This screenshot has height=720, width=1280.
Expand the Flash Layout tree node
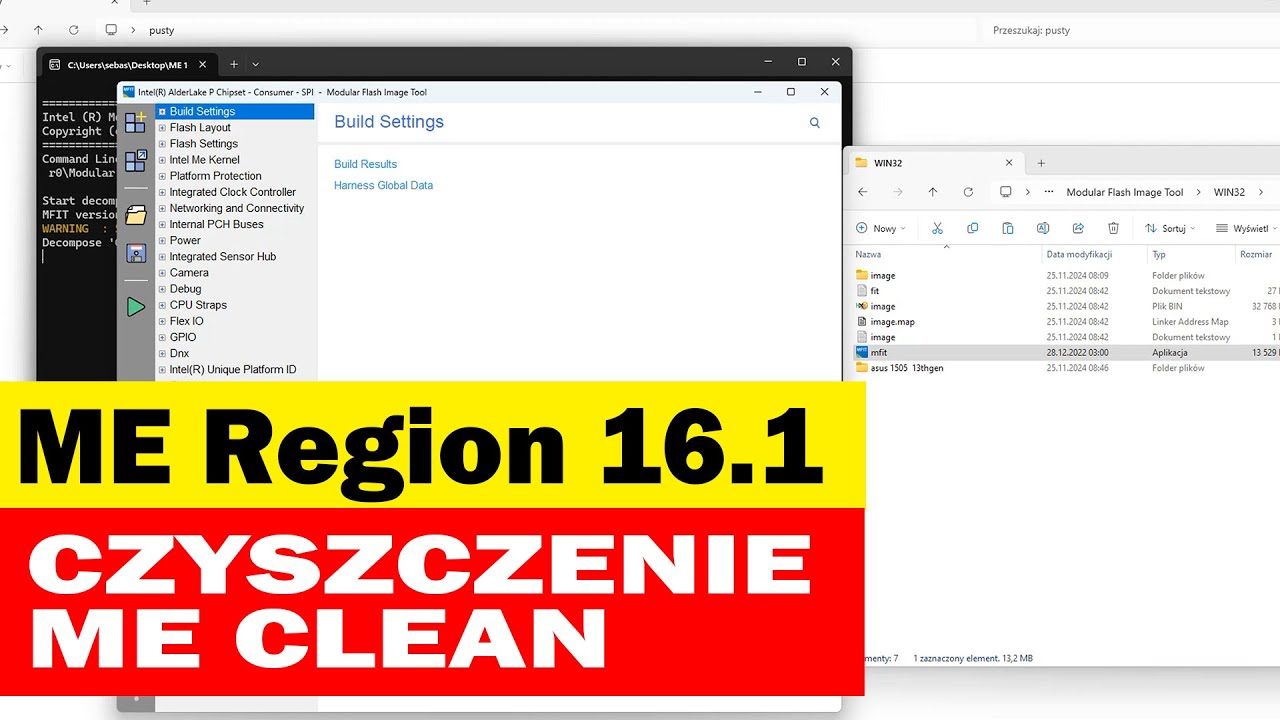click(162, 128)
